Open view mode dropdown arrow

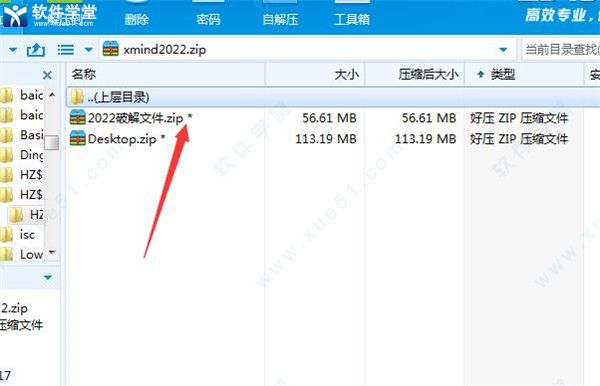click(88, 50)
